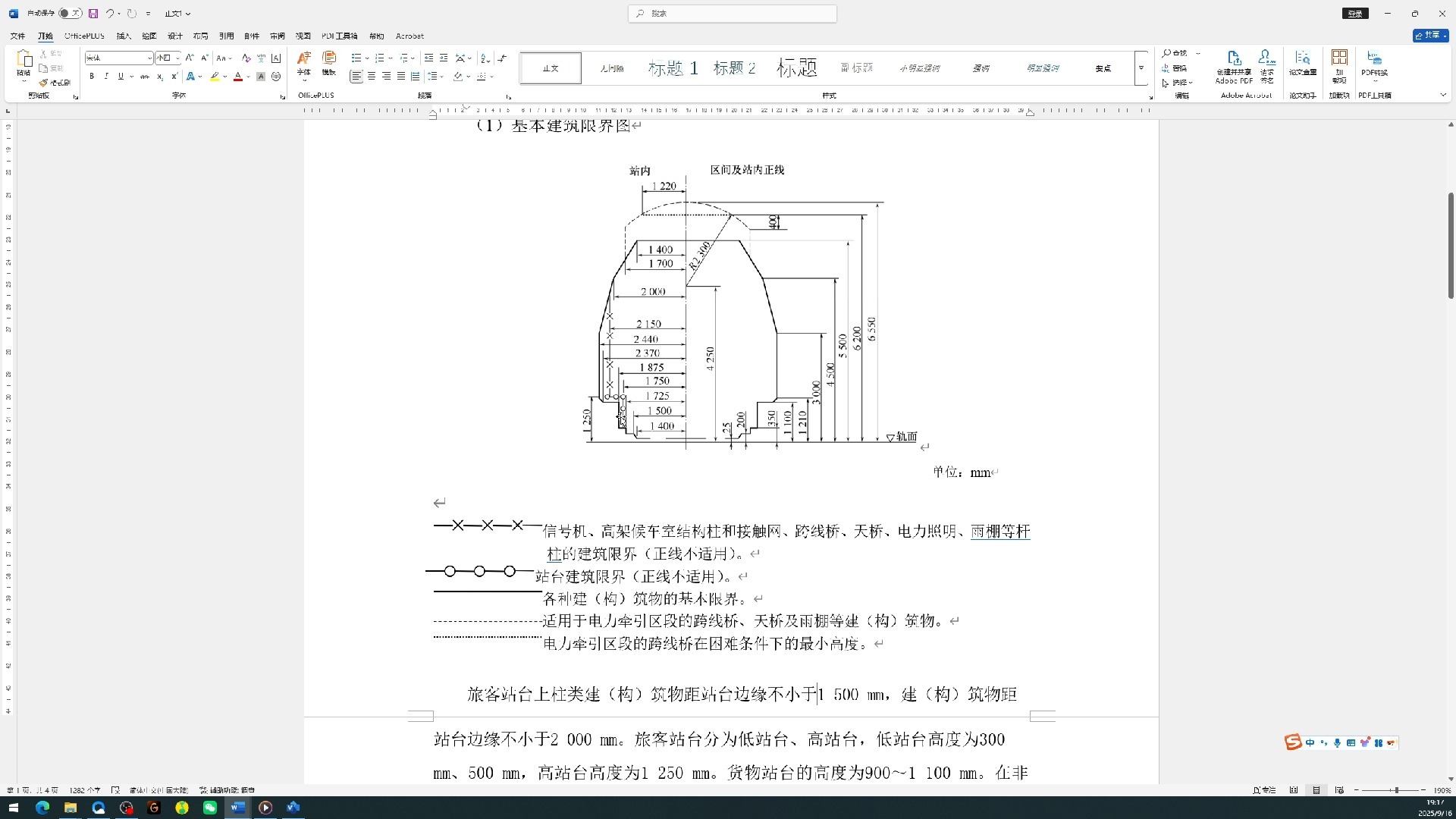Click the character border icon
Viewport: 1456px width, 819px height.
click(x=276, y=58)
